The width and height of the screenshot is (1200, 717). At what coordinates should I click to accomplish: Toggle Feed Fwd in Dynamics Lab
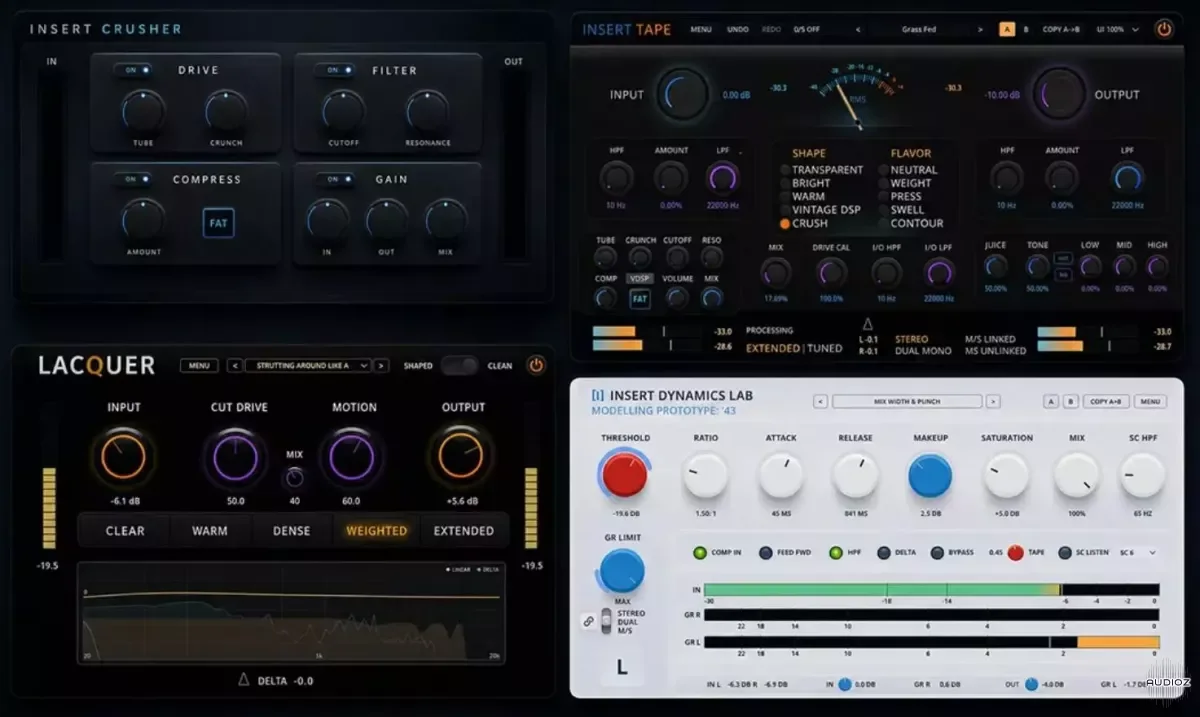[x=765, y=552]
